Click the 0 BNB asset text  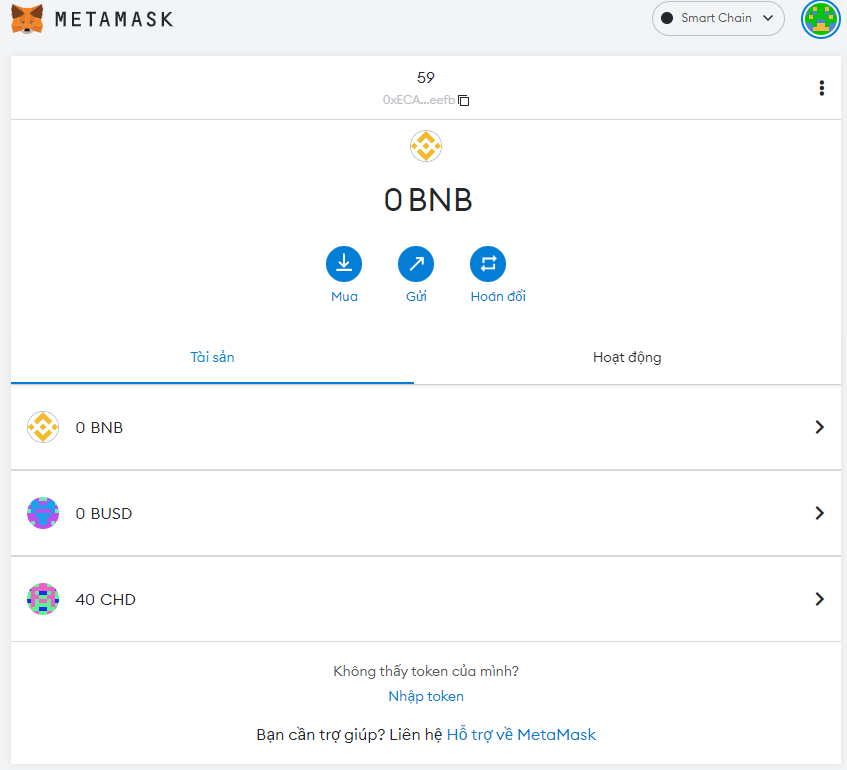pyautogui.click(x=99, y=427)
